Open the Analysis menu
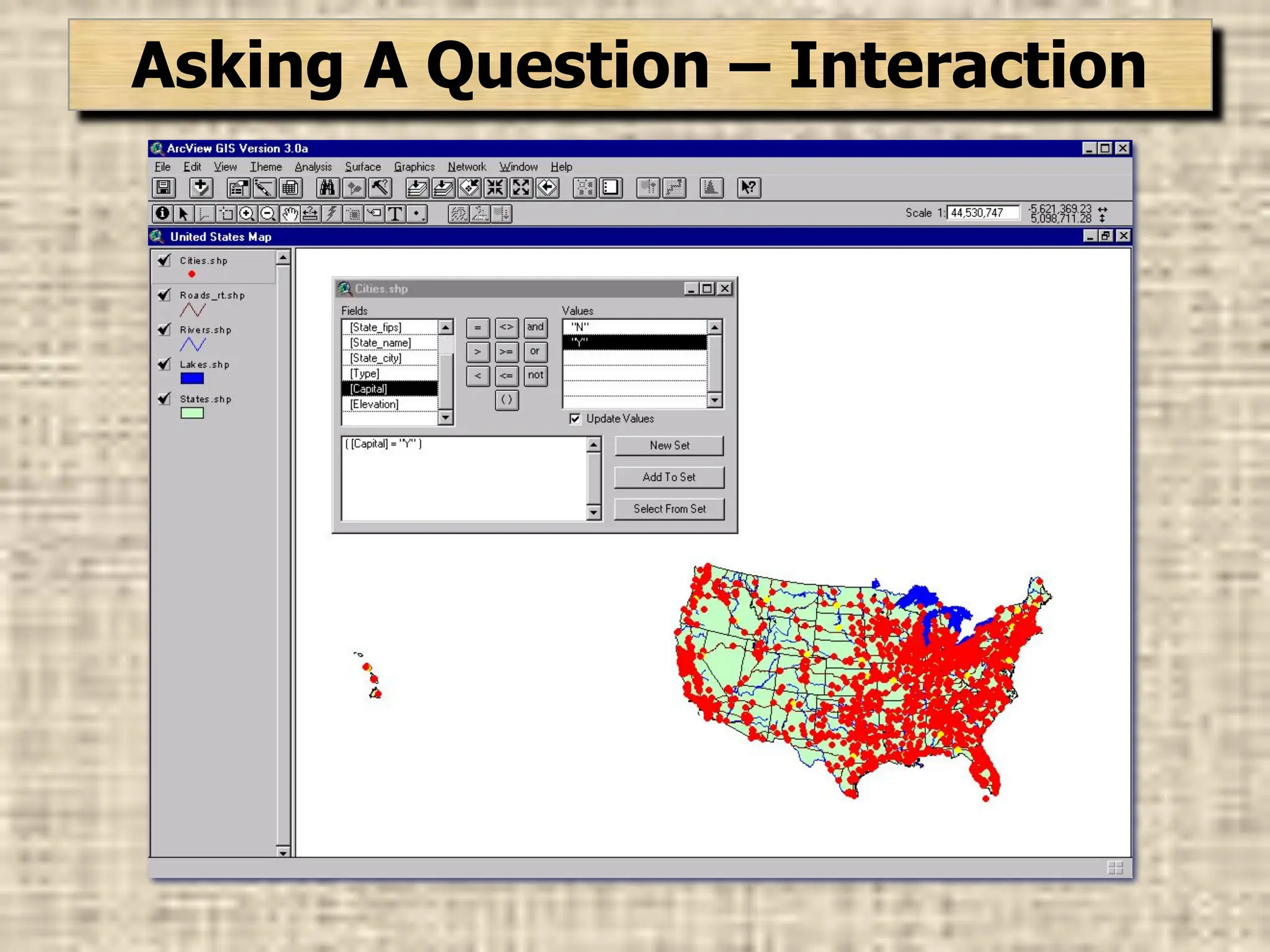 click(313, 167)
